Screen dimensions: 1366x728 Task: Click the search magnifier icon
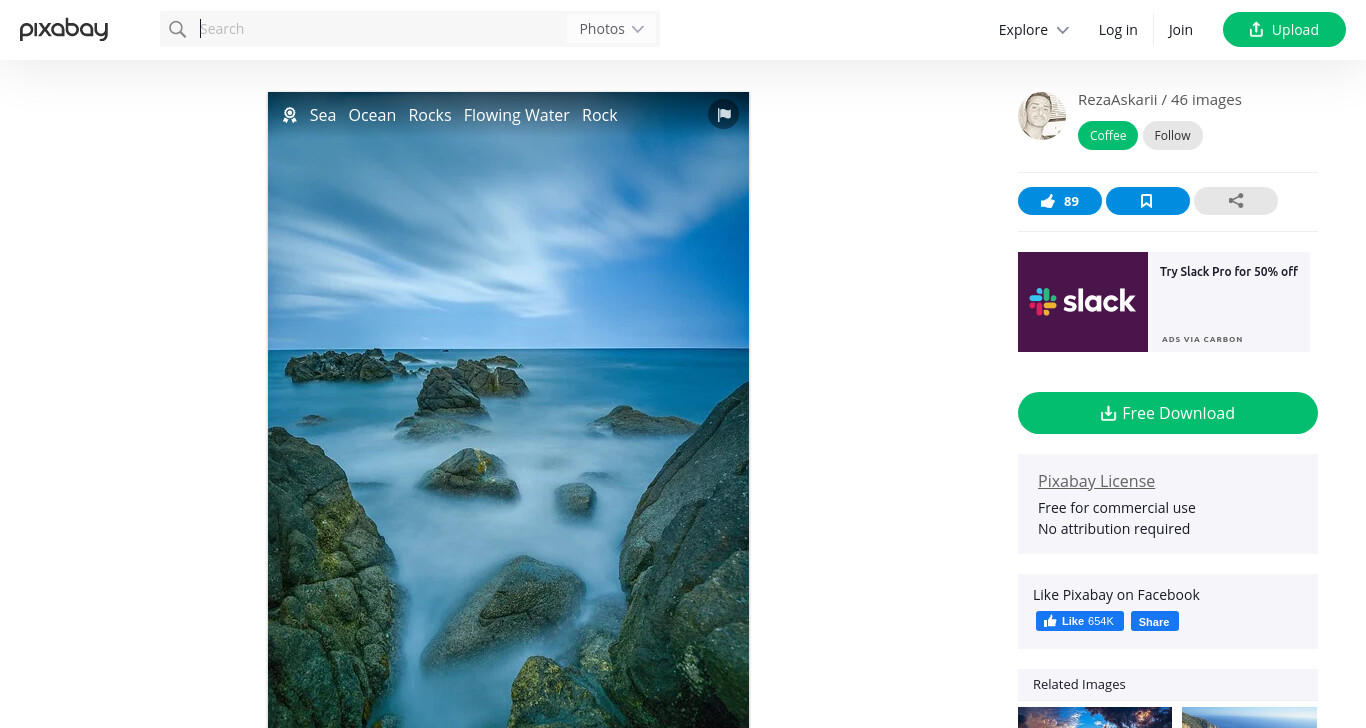point(178,29)
